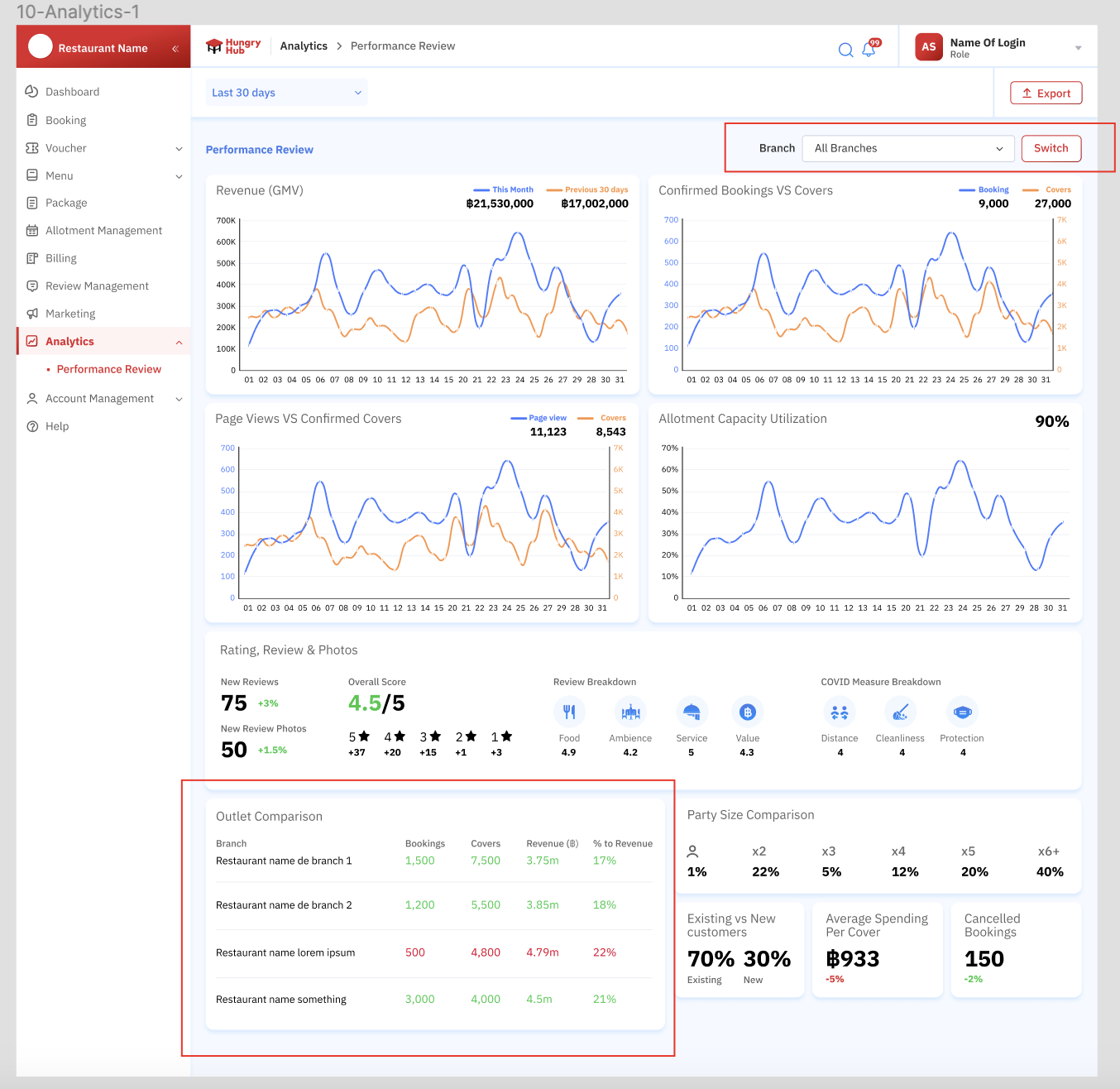Open the All Branches dropdown
The image size is (1120, 1089).
tap(907, 148)
